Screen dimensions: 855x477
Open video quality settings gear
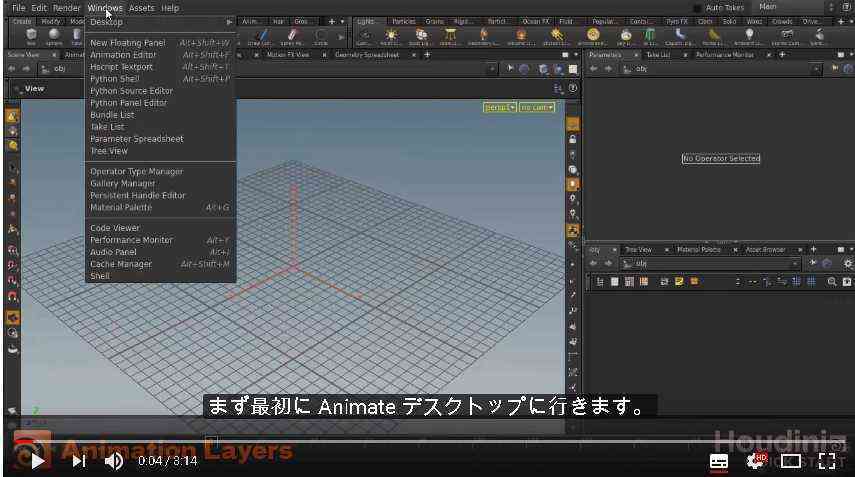755,462
